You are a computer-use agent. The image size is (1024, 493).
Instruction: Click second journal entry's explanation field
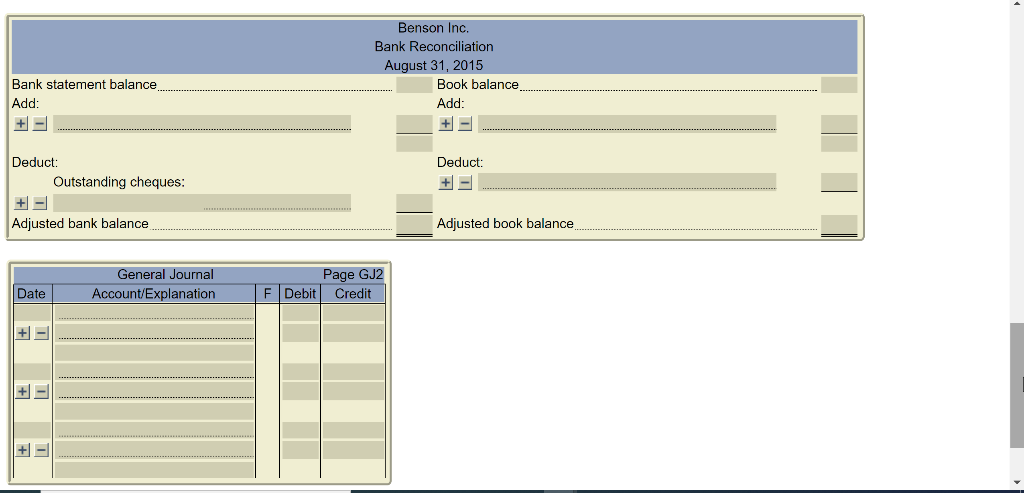[154, 411]
